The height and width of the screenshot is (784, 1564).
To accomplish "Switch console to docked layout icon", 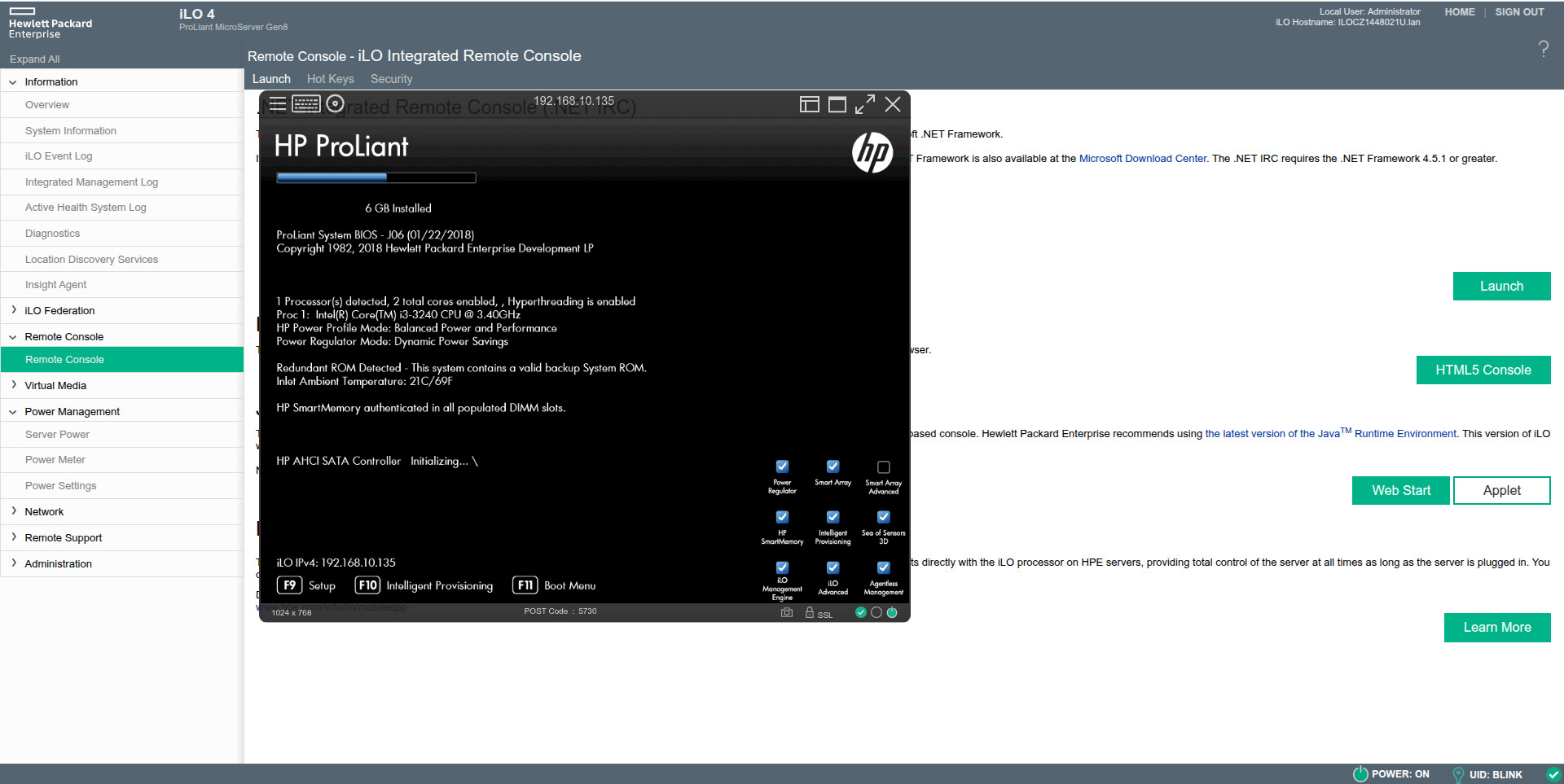I will (809, 104).
